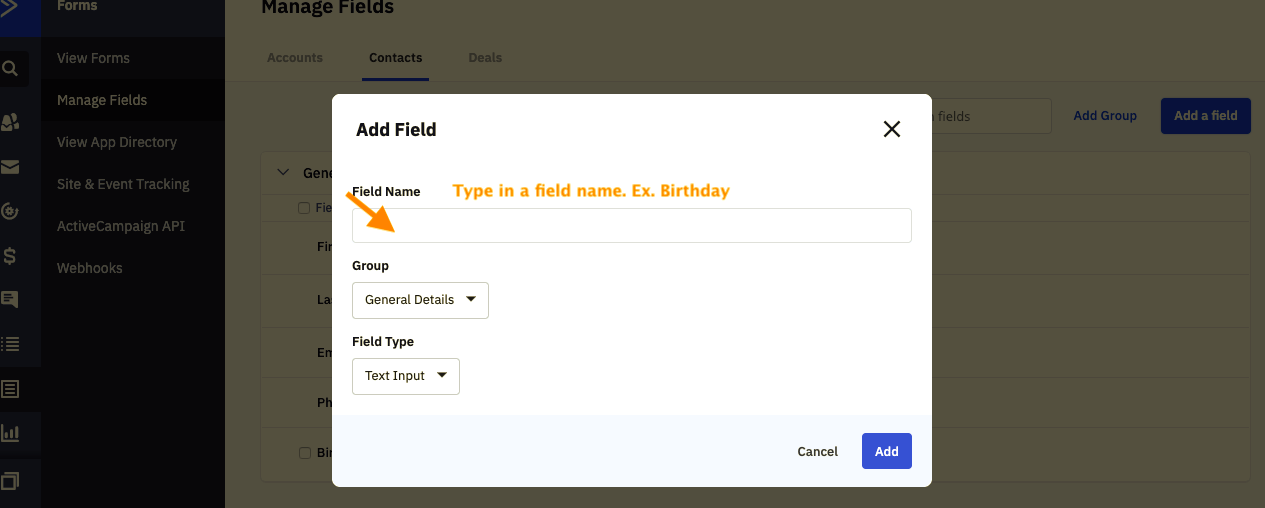Open Site forms from the sidebar document icon
Viewport: 1265px width, 508px height.
10,389
